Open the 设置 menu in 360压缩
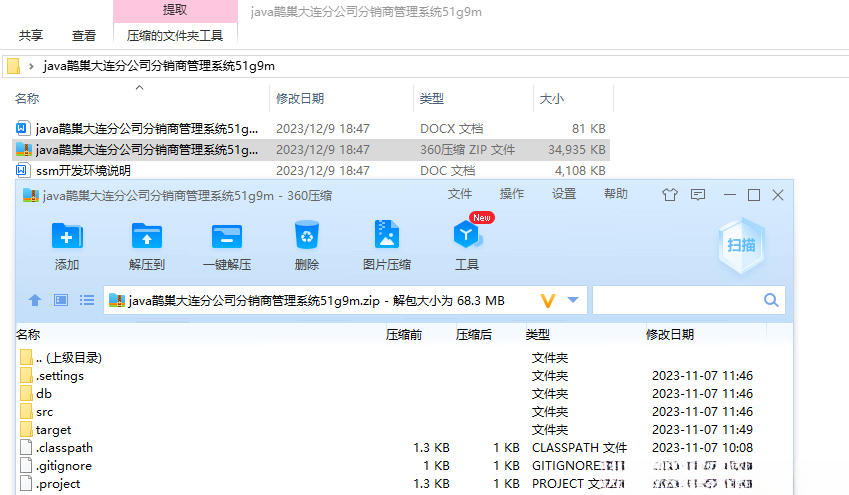 pyautogui.click(x=564, y=194)
